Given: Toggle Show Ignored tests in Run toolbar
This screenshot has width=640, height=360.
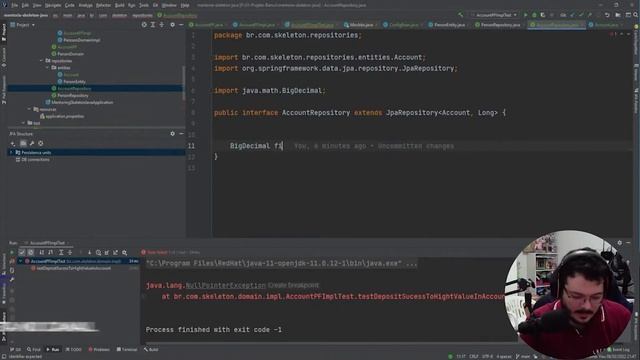Looking at the screenshot, I should [31, 252].
